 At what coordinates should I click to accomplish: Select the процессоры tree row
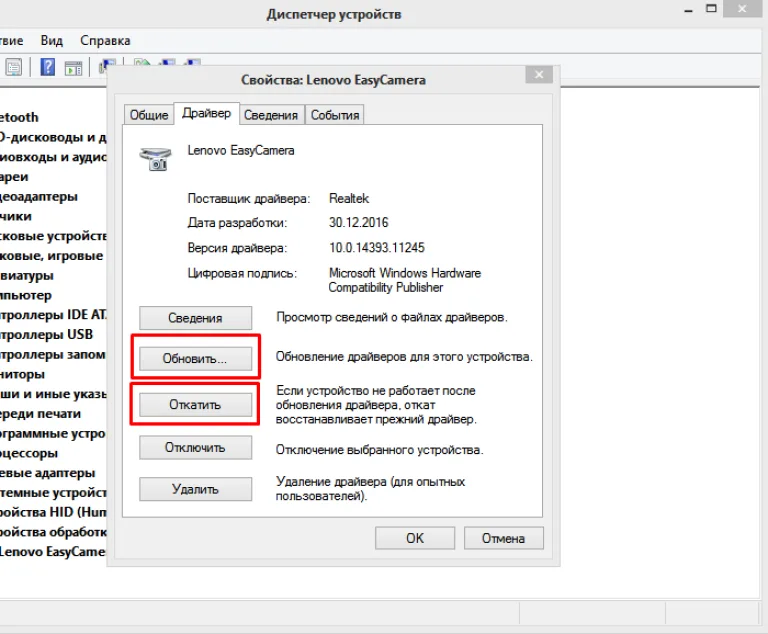coord(29,453)
